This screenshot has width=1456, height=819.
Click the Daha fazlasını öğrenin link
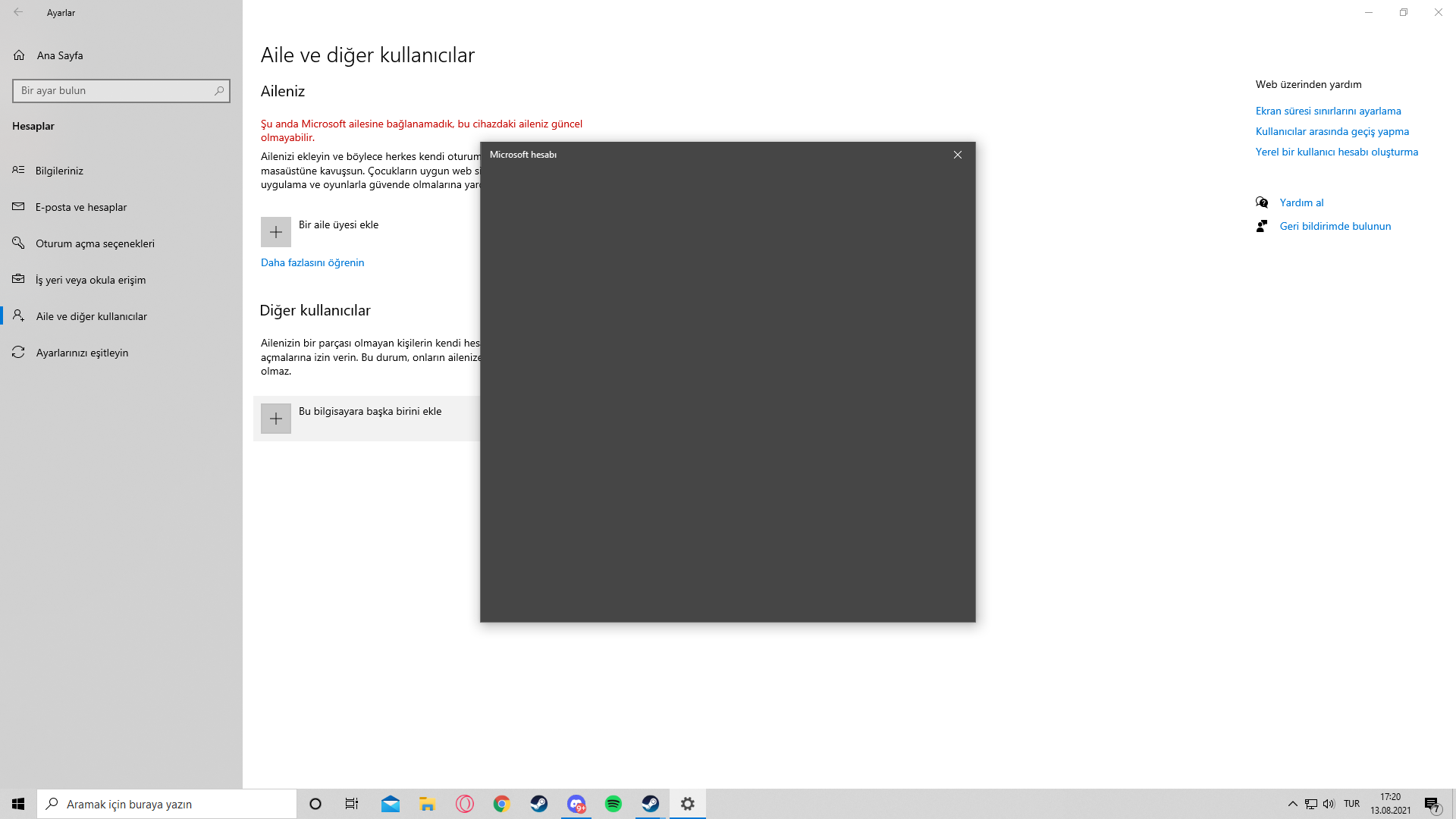click(x=312, y=262)
